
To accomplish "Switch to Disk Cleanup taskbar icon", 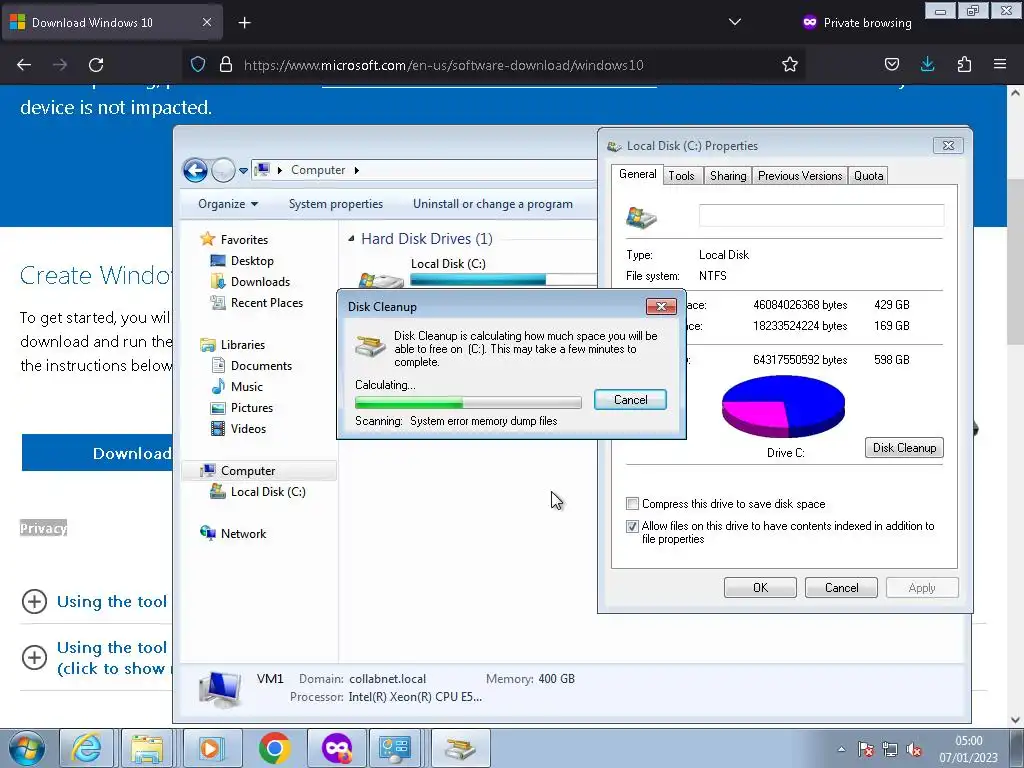I will click(460, 748).
